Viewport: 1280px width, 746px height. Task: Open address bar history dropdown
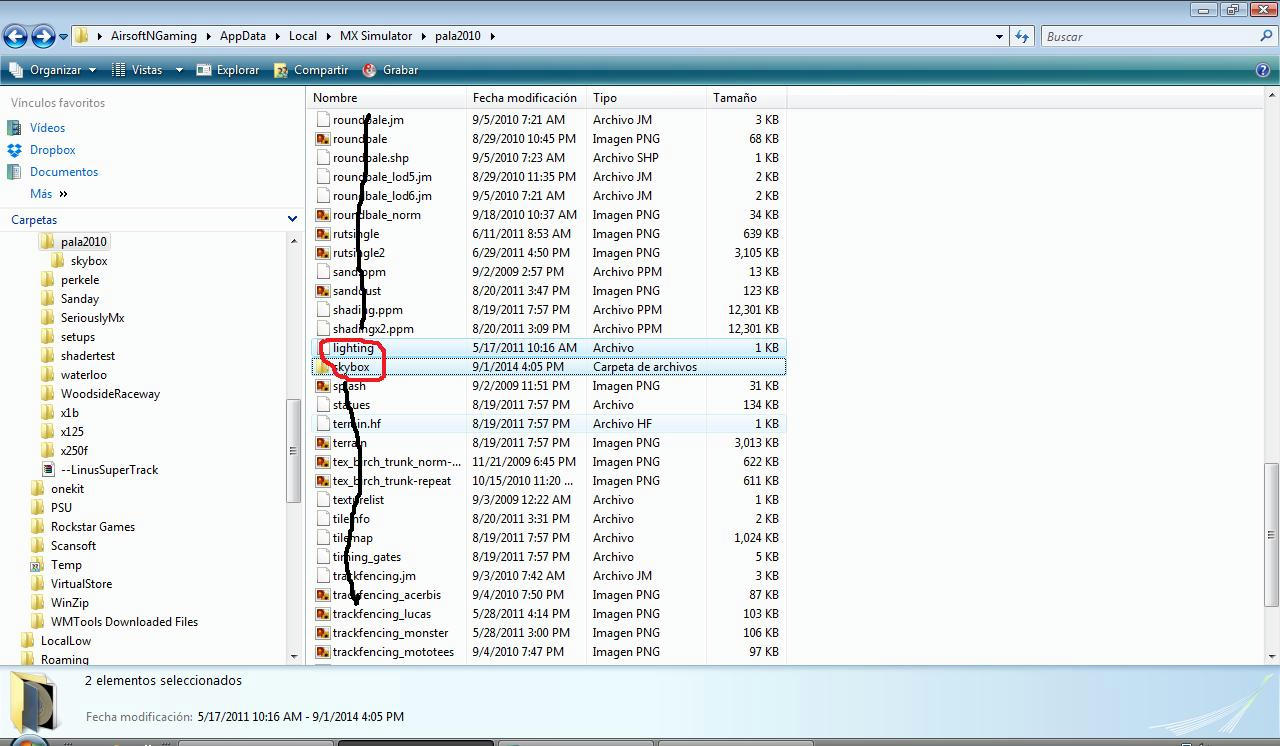1000,36
